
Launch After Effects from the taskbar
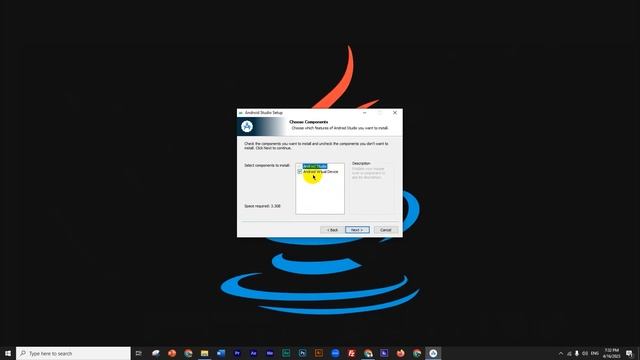point(253,353)
